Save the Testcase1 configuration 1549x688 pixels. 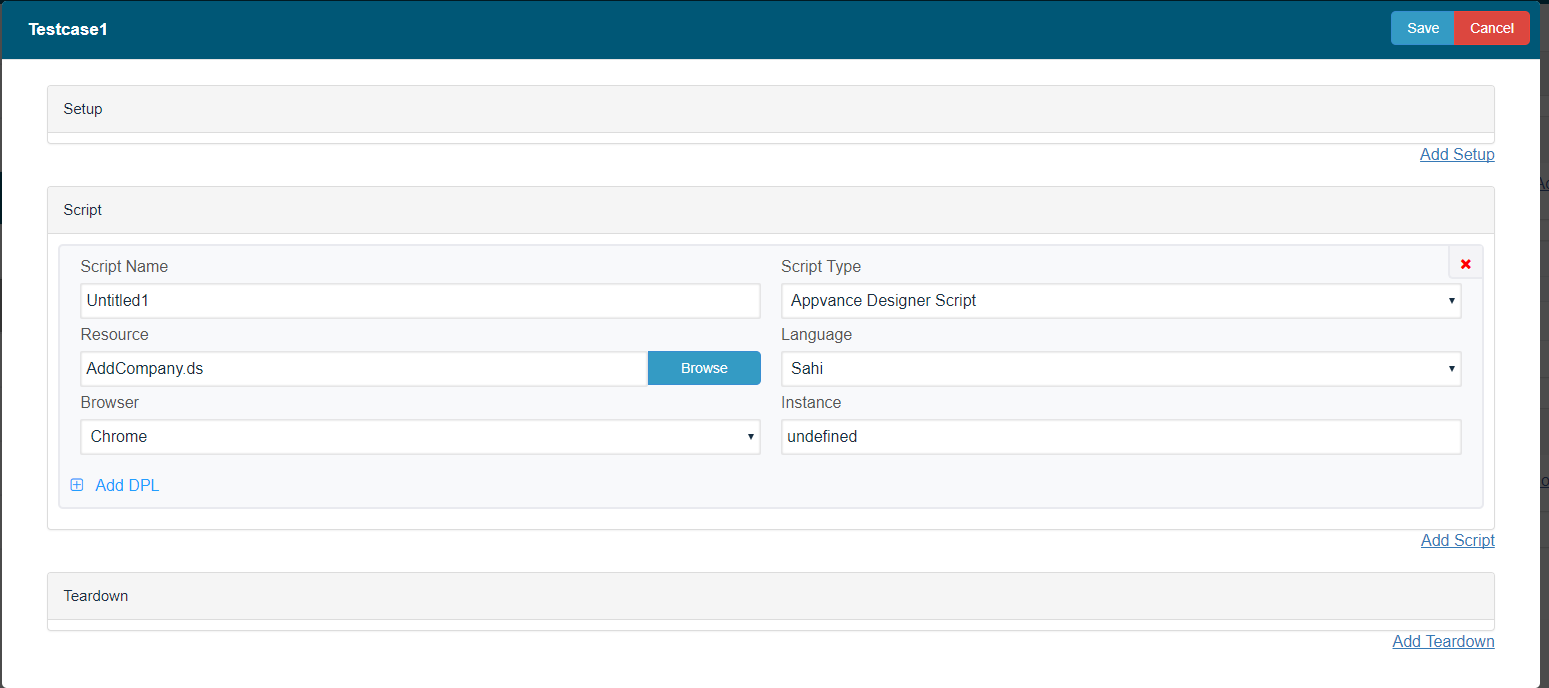[1422, 28]
